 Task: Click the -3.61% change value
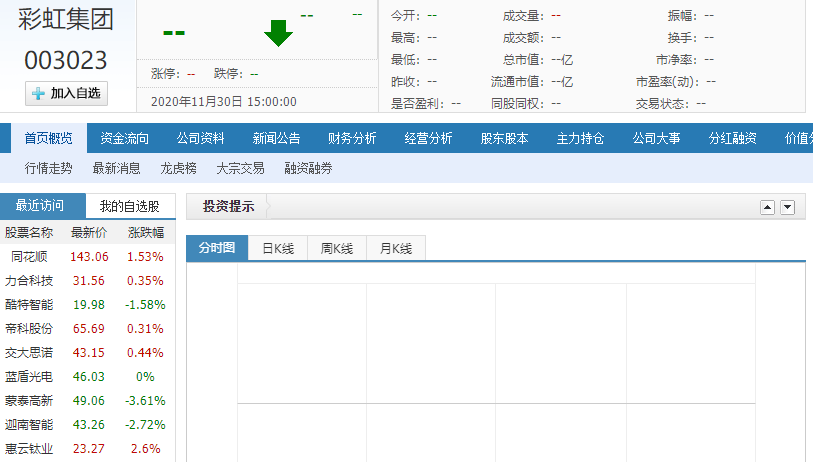(x=145, y=400)
